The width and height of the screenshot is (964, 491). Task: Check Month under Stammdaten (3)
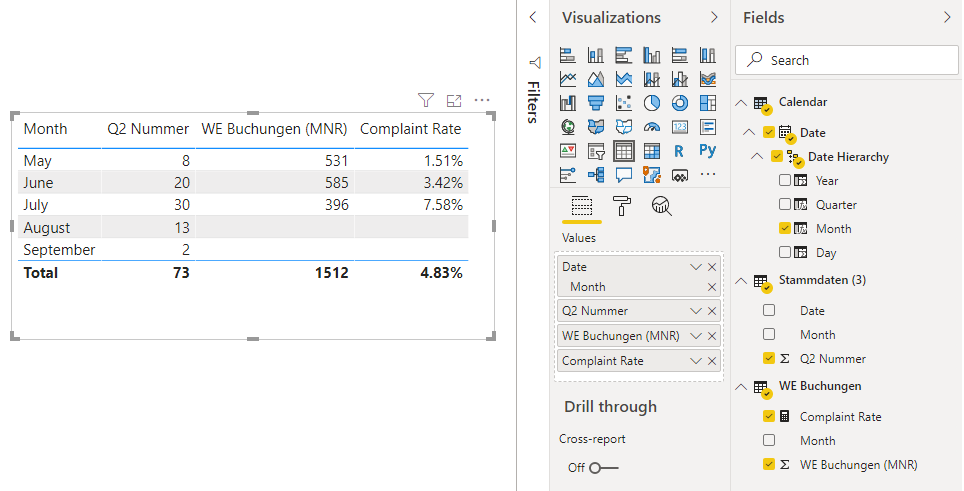point(768,334)
